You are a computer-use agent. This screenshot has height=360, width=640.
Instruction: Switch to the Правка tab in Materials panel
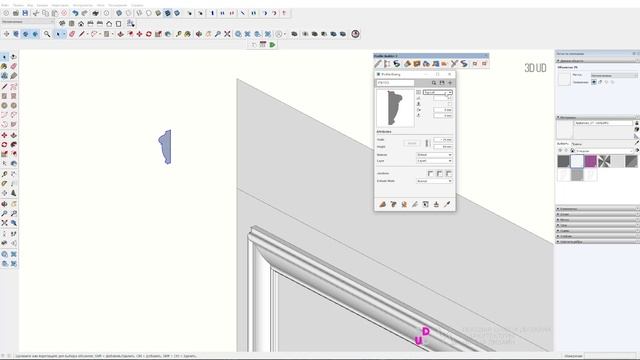(x=577, y=144)
